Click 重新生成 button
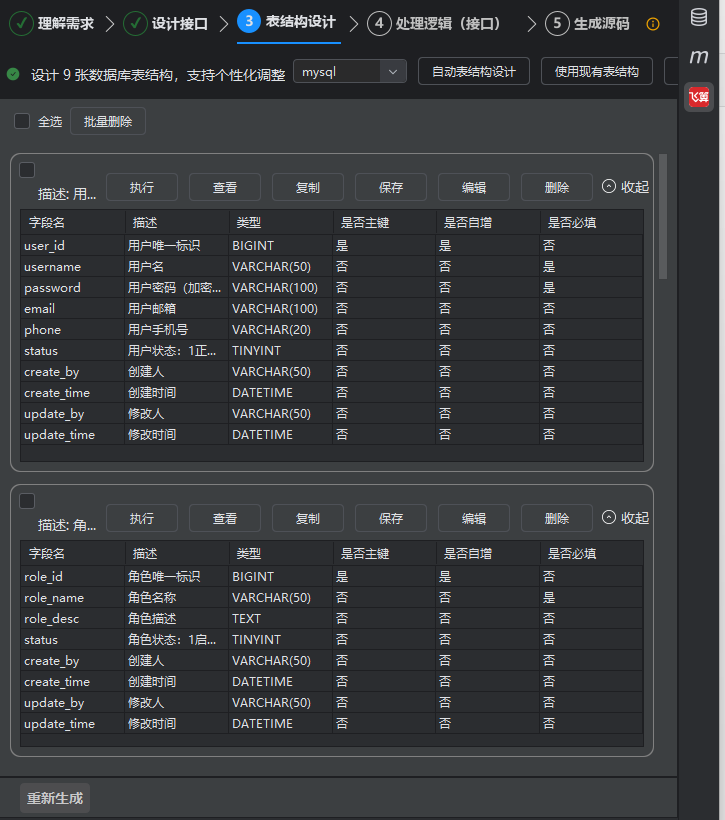The height and width of the screenshot is (820, 725). 55,798
